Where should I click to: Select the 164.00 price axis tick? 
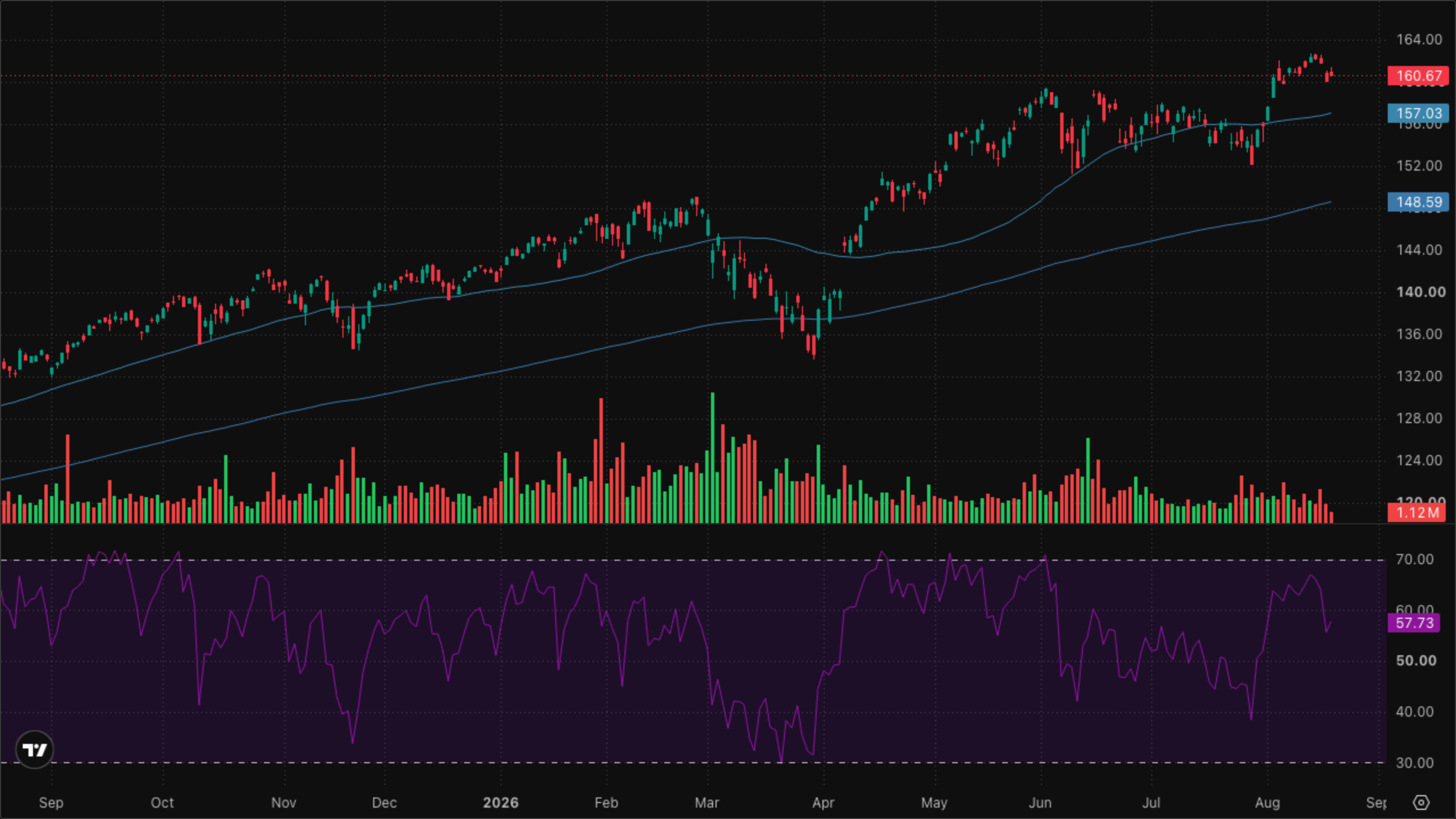pyautogui.click(x=1419, y=39)
